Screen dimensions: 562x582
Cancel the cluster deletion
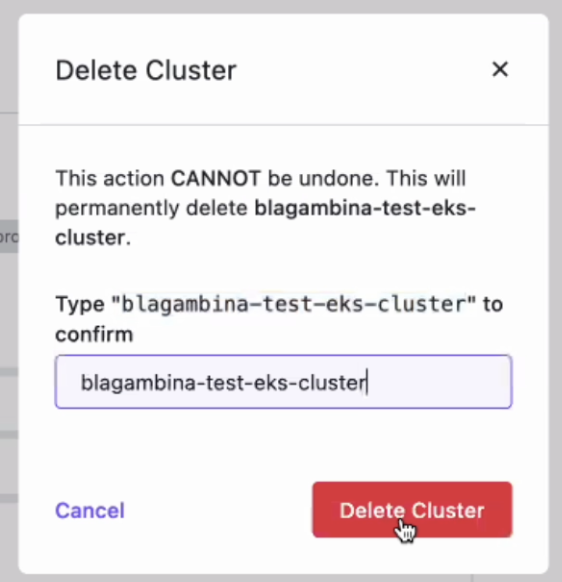[x=90, y=510]
